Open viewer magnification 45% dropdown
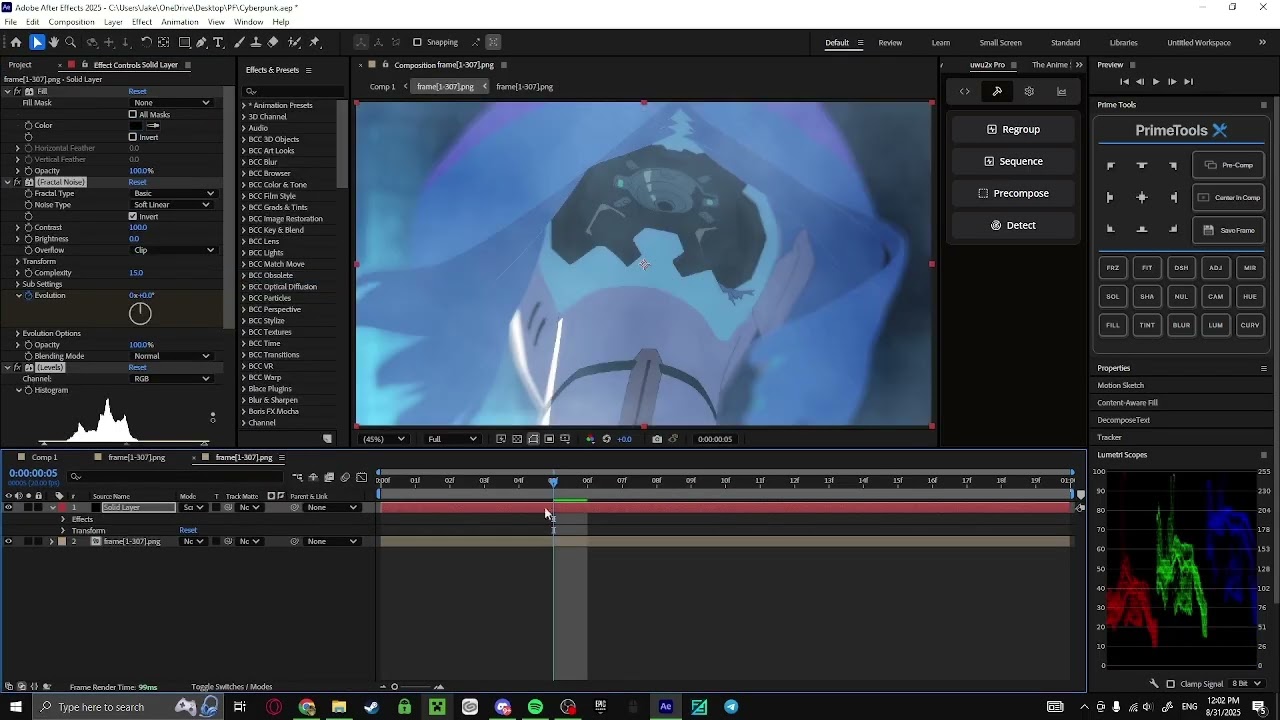The height and width of the screenshot is (720, 1280). pos(383,439)
